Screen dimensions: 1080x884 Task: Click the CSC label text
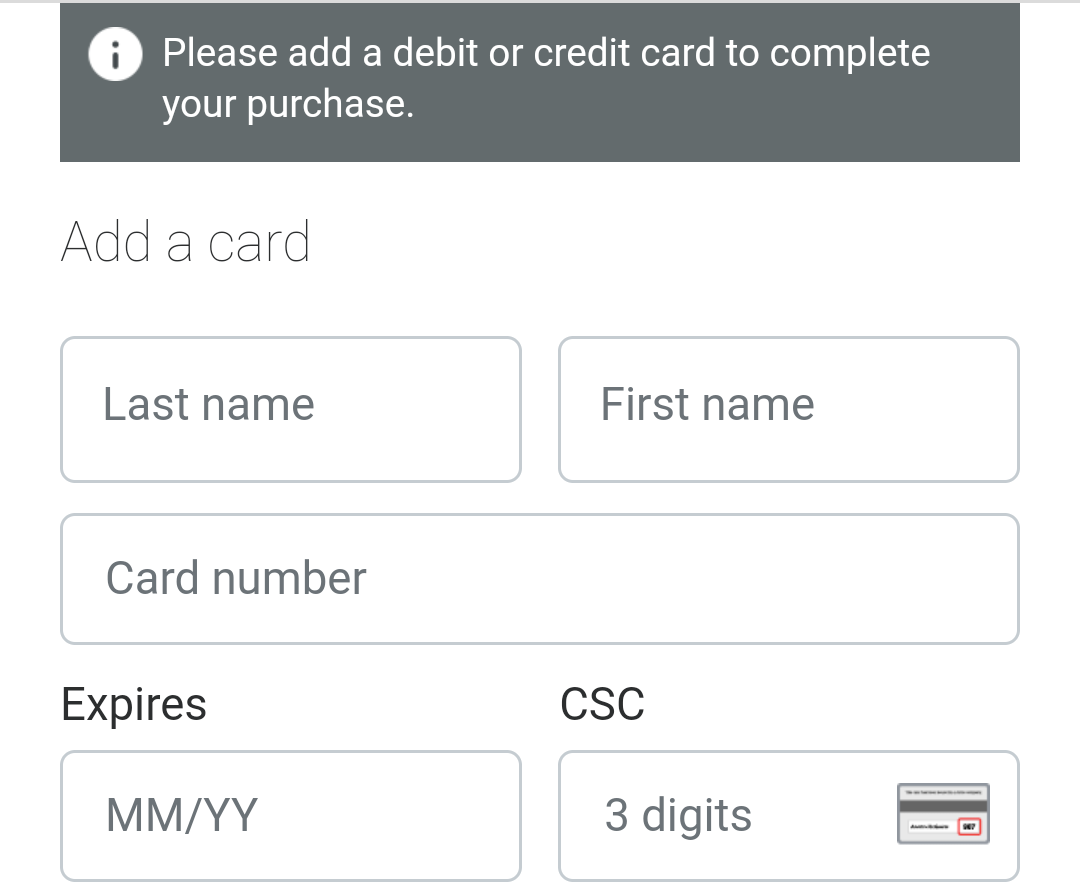pyautogui.click(x=602, y=704)
